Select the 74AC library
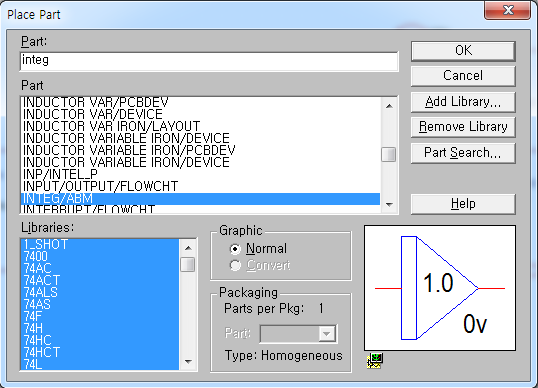Viewport: 538px width, 388px height. [100, 268]
